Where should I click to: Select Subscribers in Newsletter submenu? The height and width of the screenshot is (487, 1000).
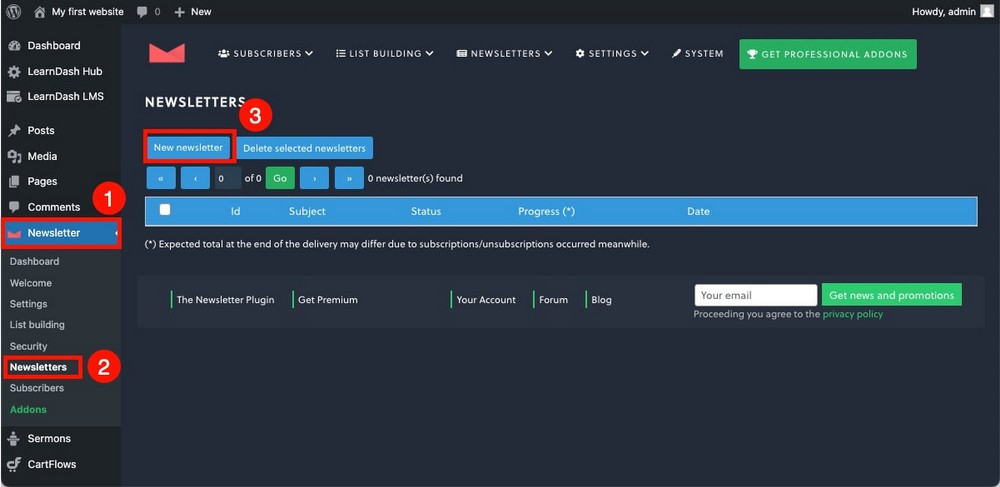[36, 388]
